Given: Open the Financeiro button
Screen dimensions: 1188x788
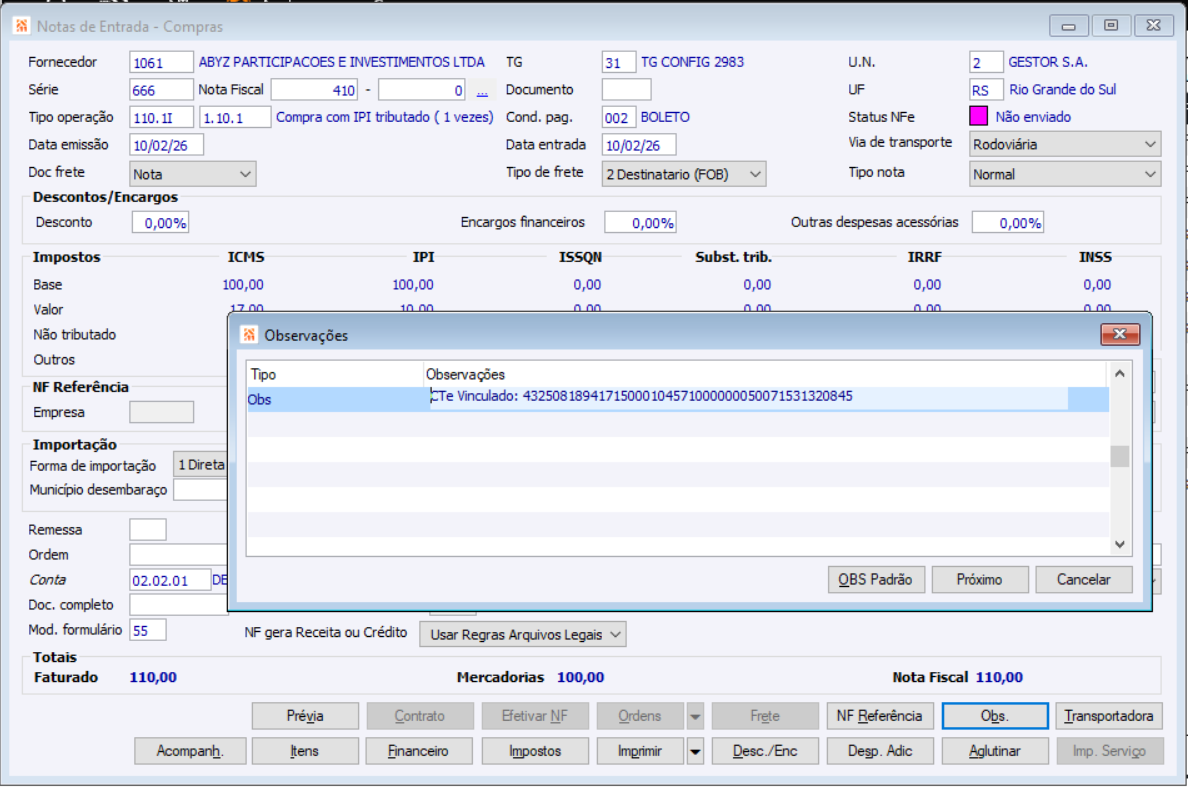Looking at the screenshot, I should point(419,752).
